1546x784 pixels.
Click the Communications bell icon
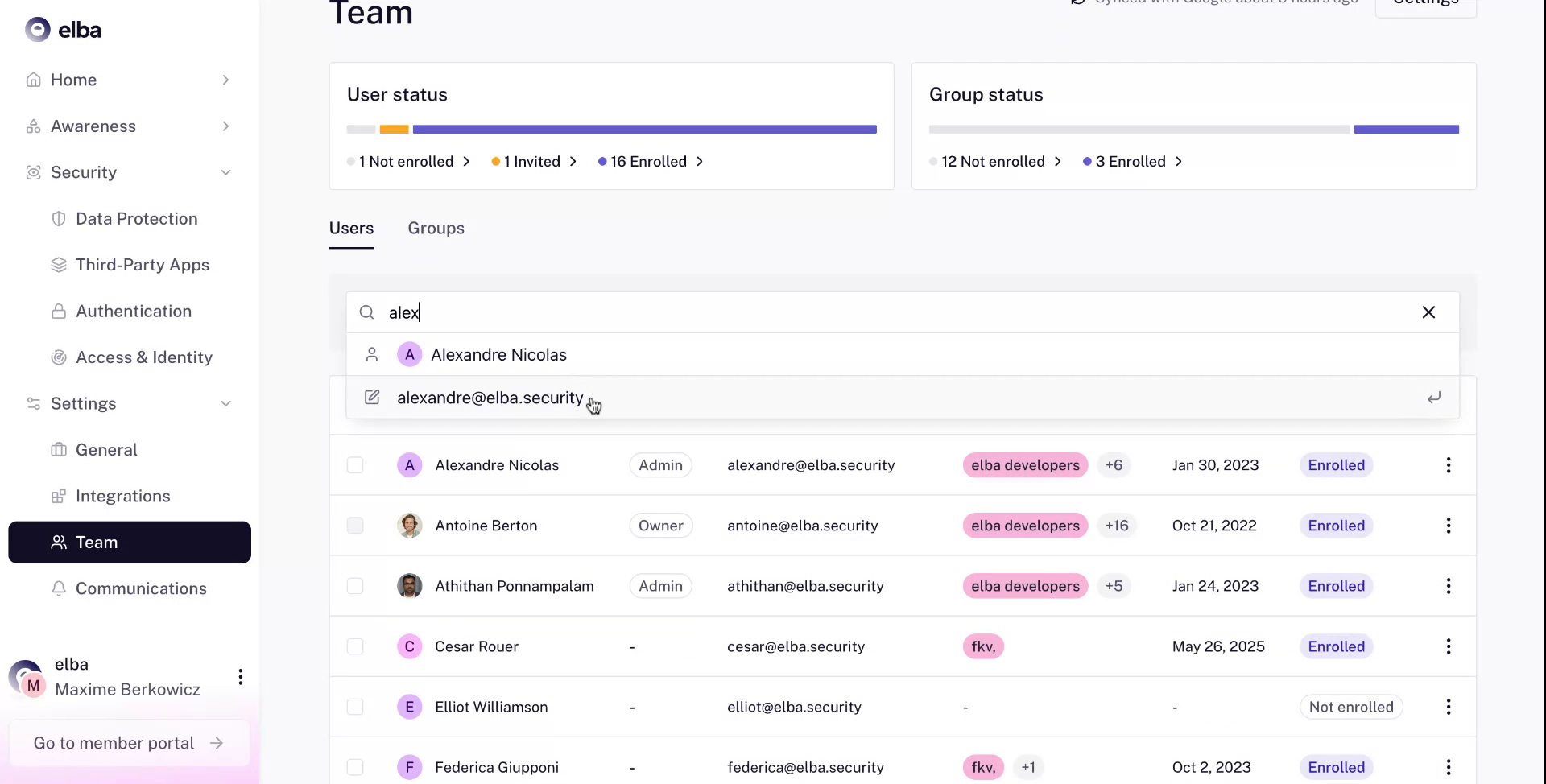[x=58, y=588]
